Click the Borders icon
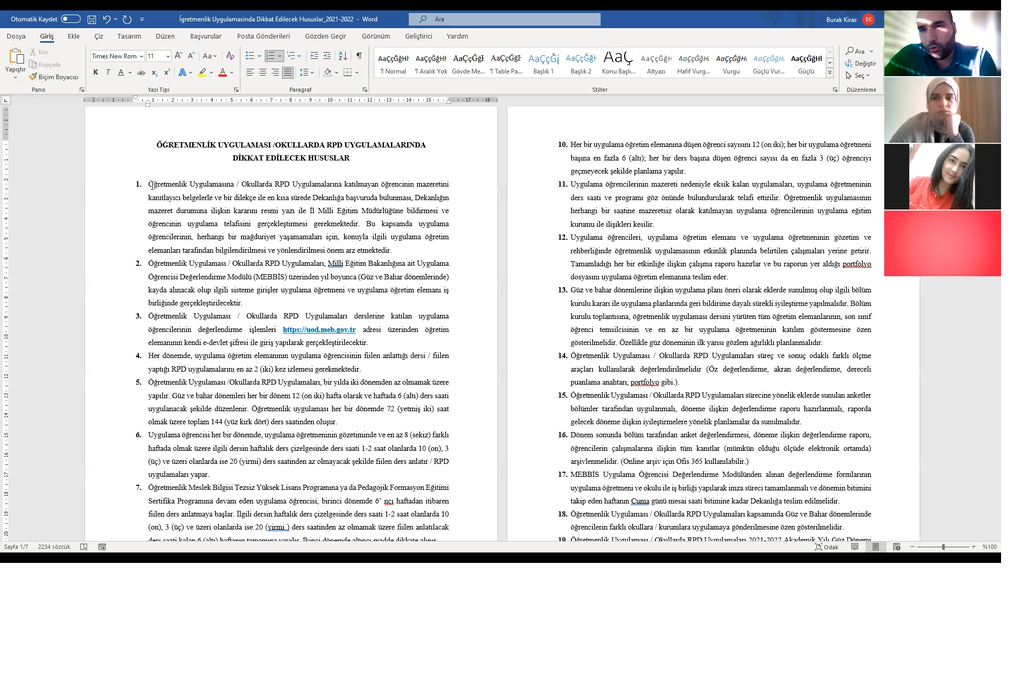Viewport: 1024px width, 688px height. (348, 72)
